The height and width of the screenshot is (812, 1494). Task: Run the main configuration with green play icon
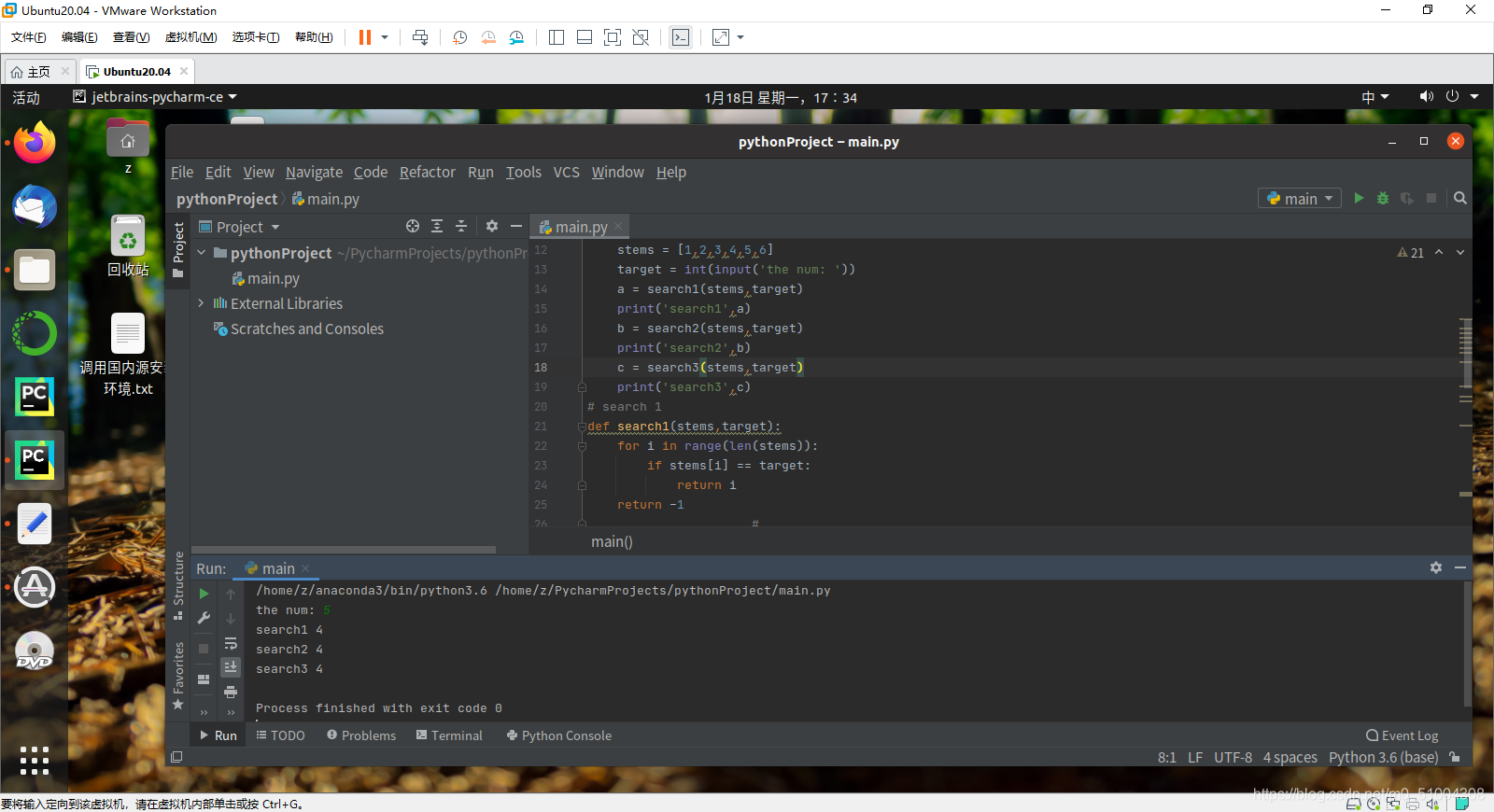click(x=1359, y=198)
